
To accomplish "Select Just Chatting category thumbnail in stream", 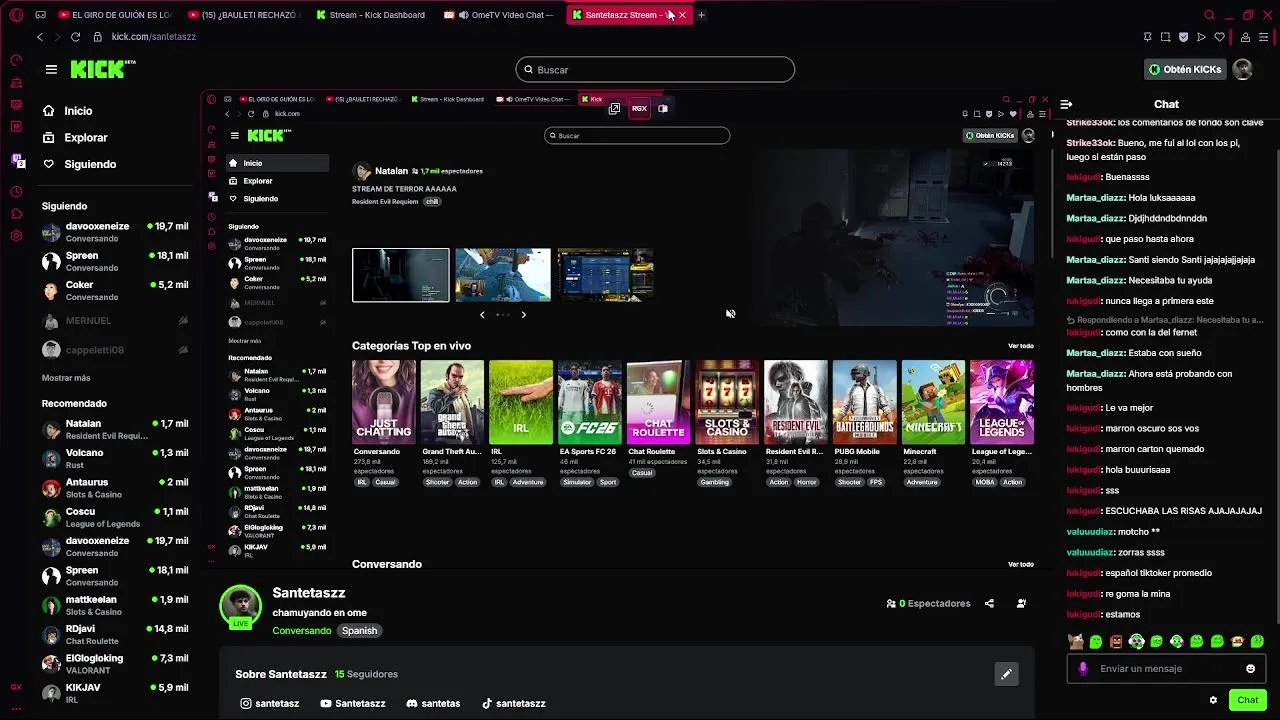I will tap(384, 402).
